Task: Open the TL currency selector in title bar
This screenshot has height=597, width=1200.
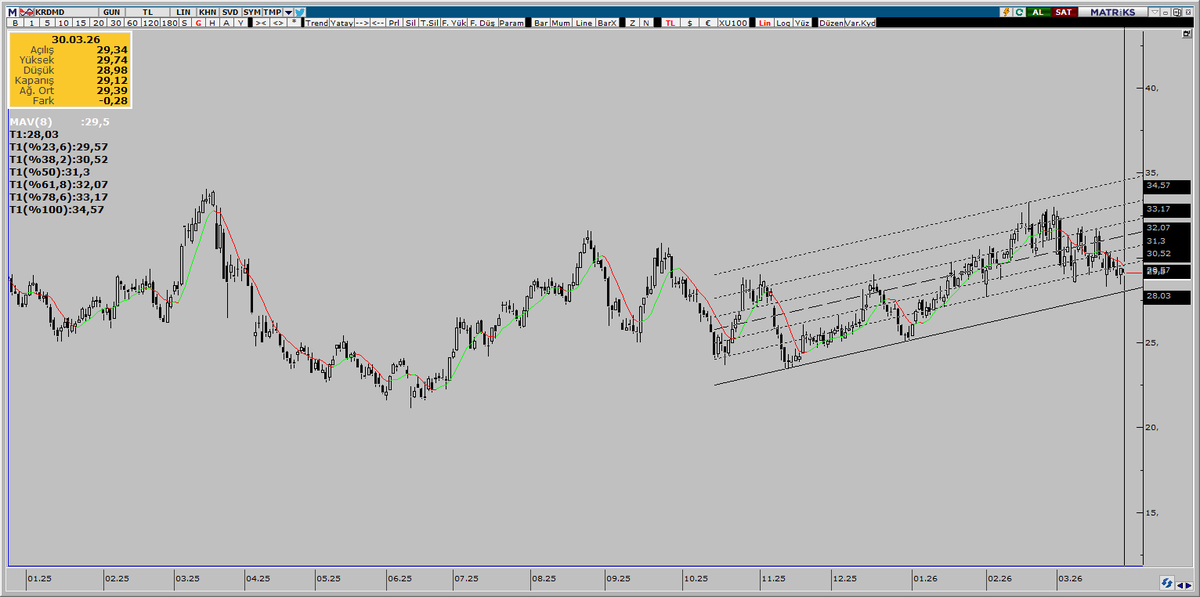Action: click(x=147, y=12)
